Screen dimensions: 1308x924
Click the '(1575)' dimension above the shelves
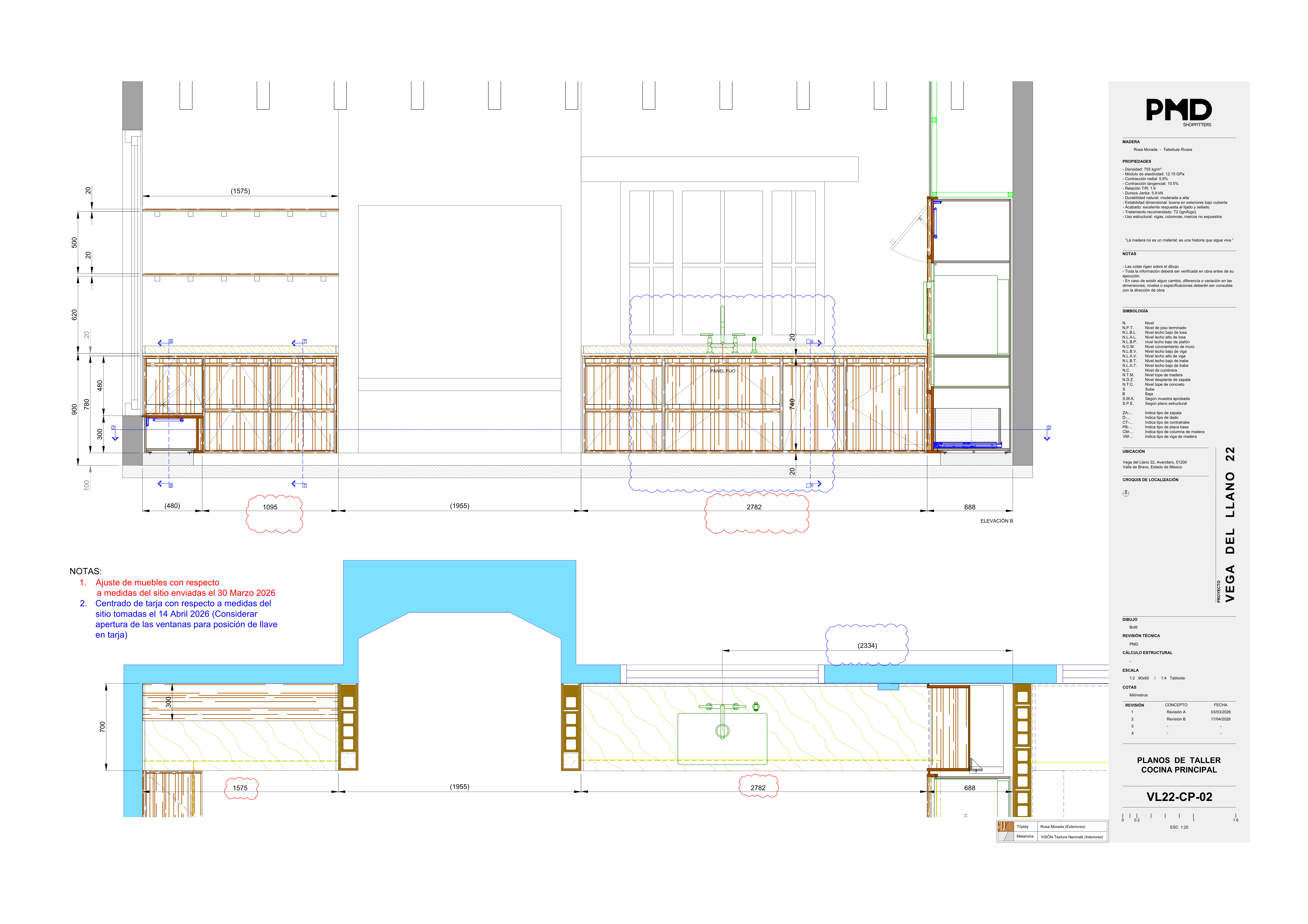[240, 191]
